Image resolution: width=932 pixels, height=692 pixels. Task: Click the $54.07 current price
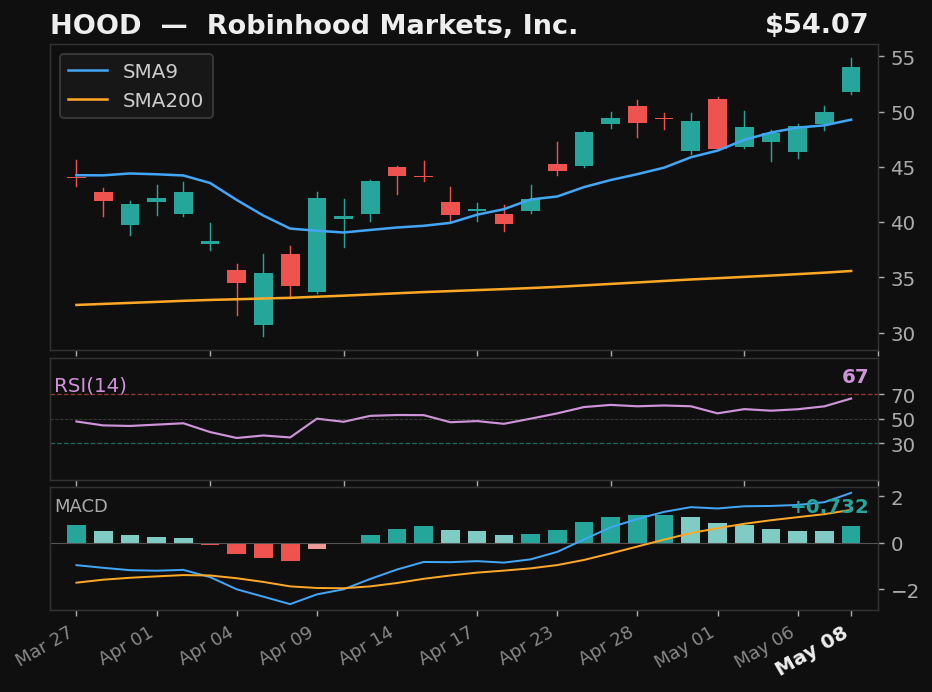tap(817, 24)
